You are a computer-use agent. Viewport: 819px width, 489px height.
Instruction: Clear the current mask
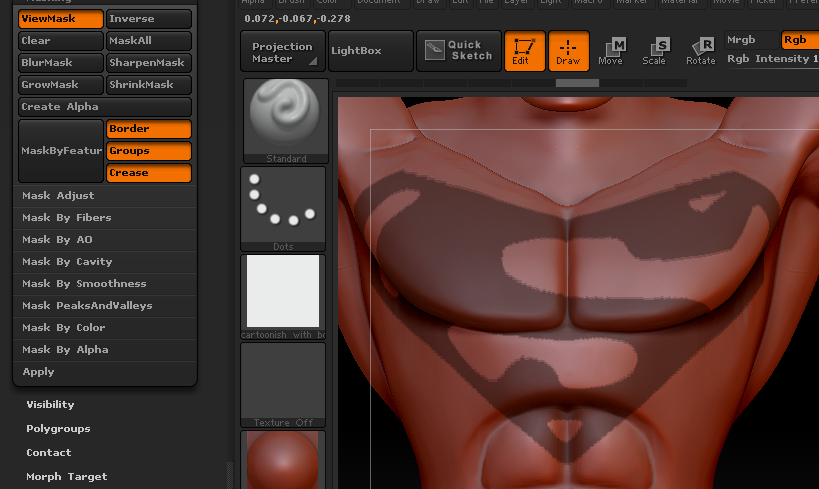point(61,41)
